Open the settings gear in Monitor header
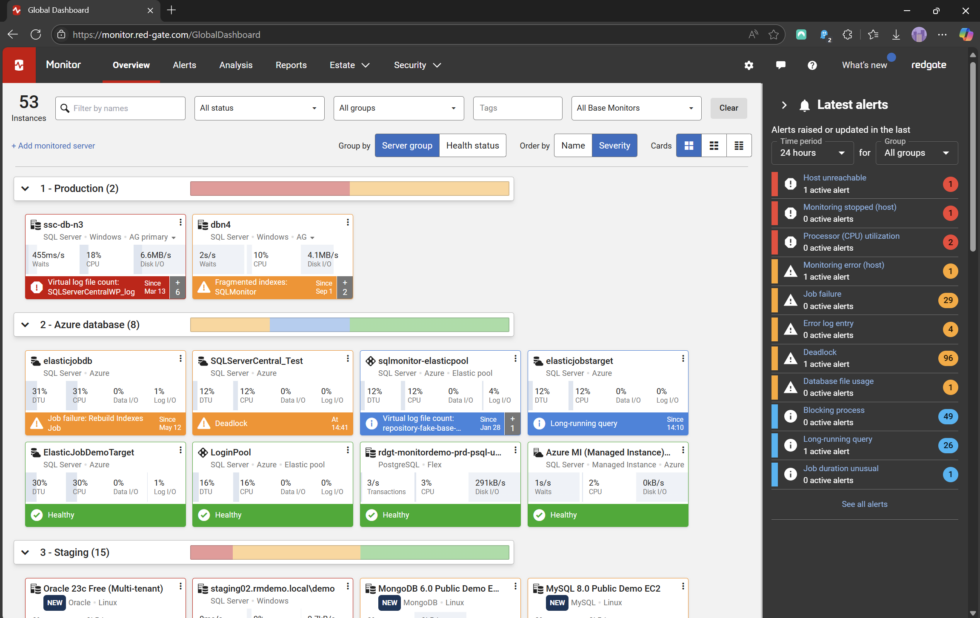Screen dimensions: 980x618 pos(749,65)
